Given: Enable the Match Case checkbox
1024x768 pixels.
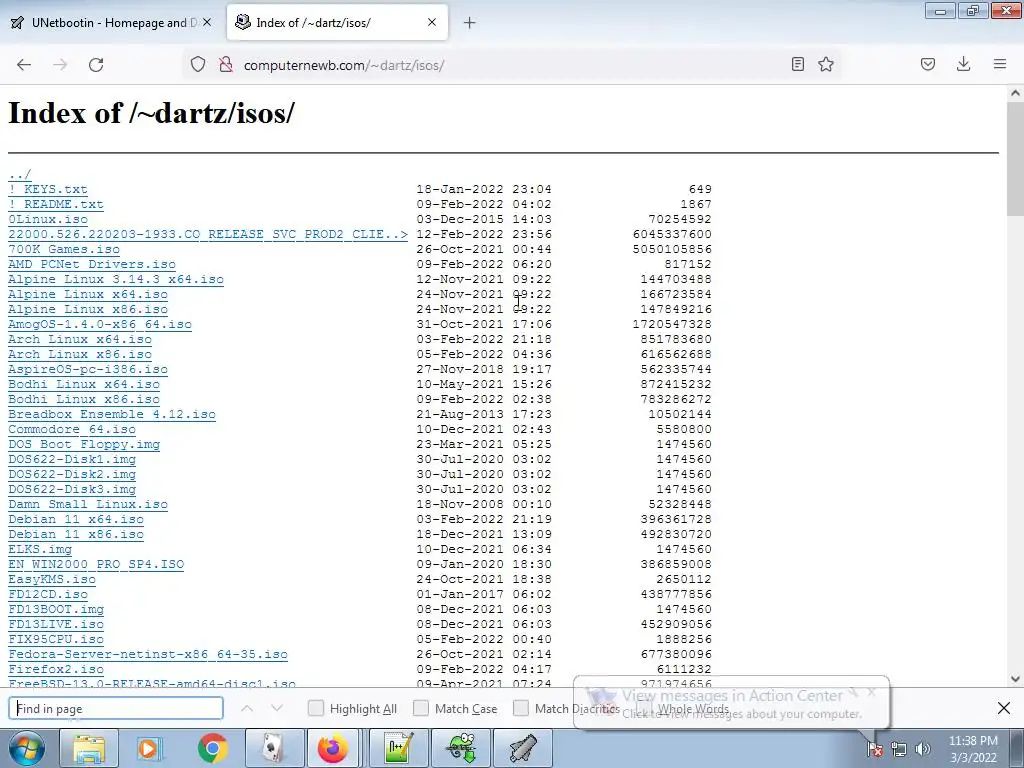Looking at the screenshot, I should [x=421, y=708].
